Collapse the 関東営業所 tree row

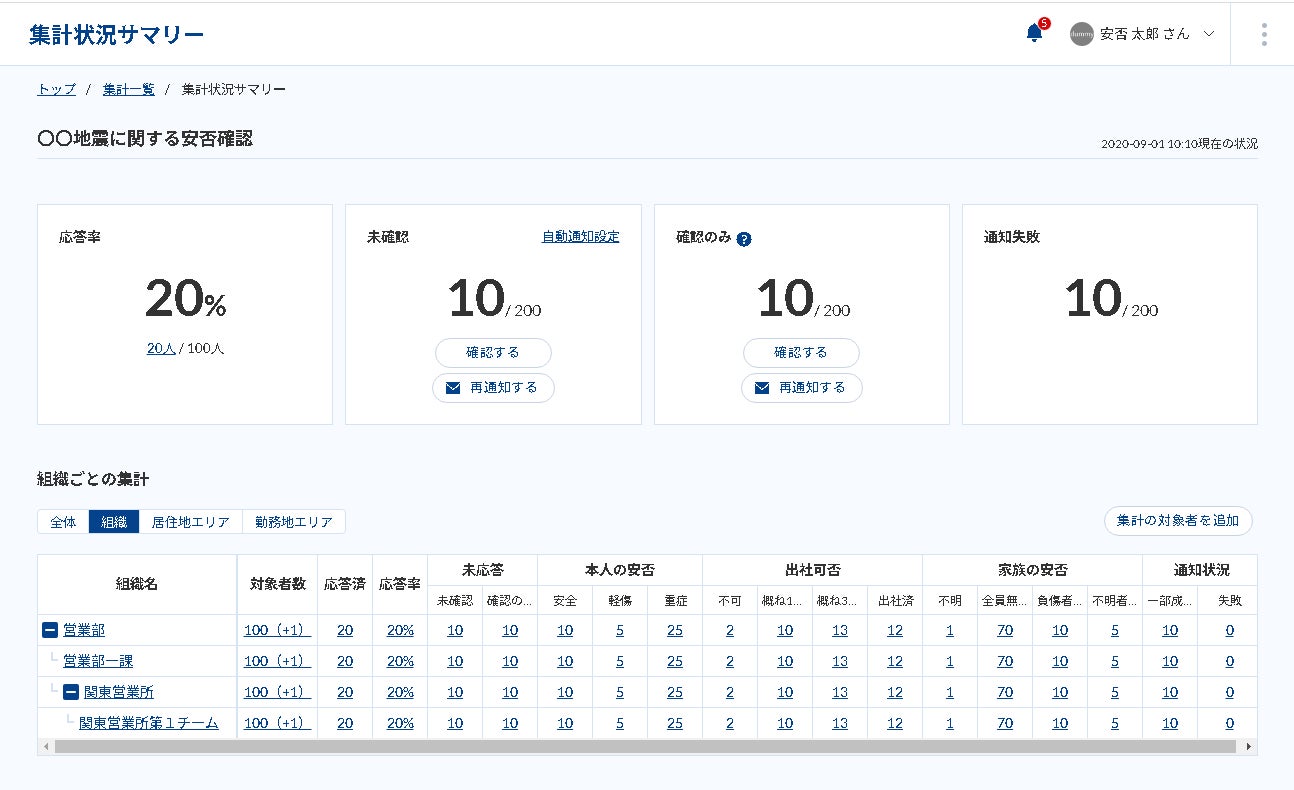click(71, 692)
